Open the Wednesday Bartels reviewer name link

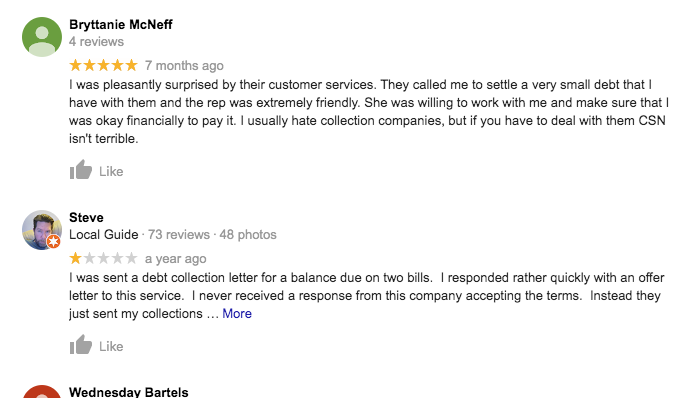coord(129,392)
